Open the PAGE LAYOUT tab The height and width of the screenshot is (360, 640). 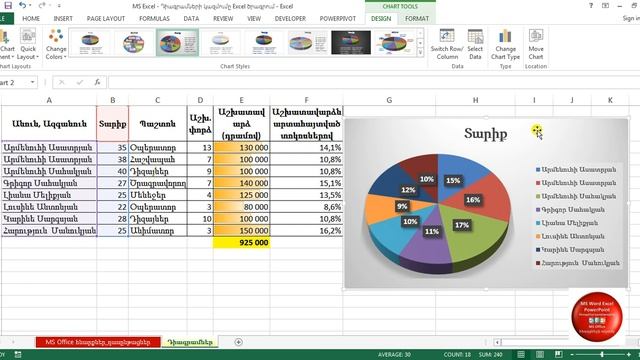coord(106,19)
